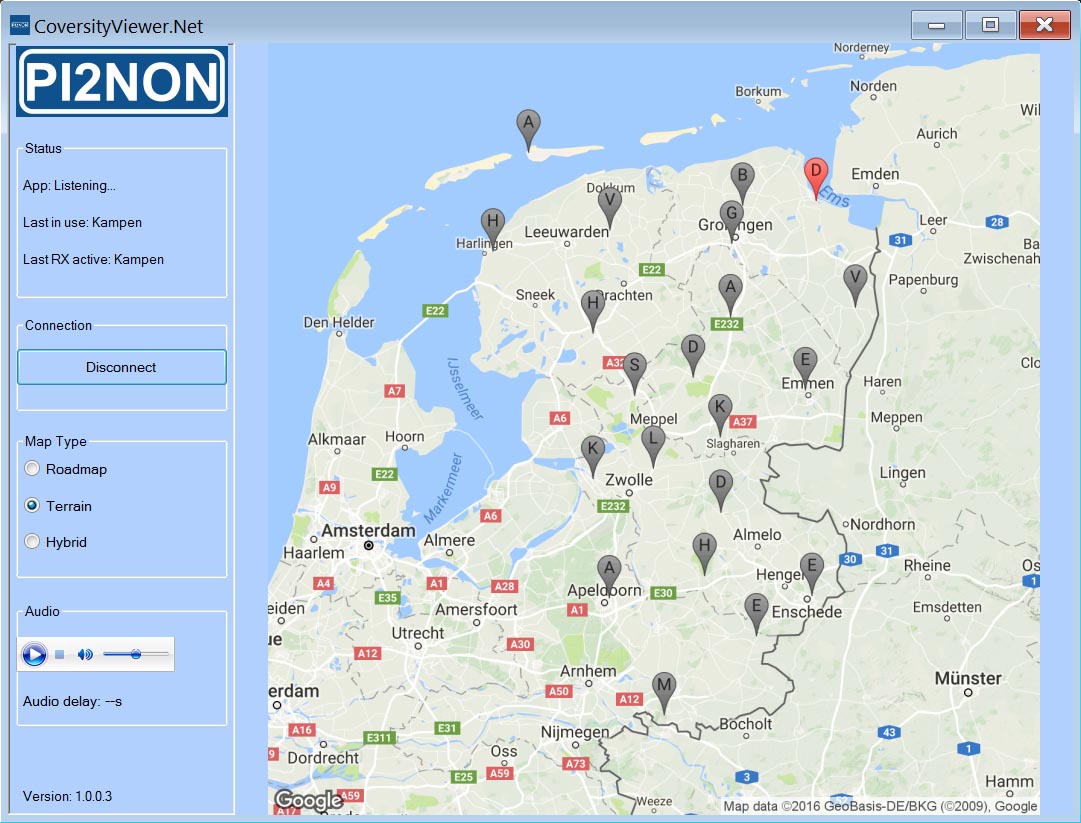Viewport: 1081px width, 823px height.
Task: Minimize the CoversityViewer.Net window
Action: click(936, 26)
